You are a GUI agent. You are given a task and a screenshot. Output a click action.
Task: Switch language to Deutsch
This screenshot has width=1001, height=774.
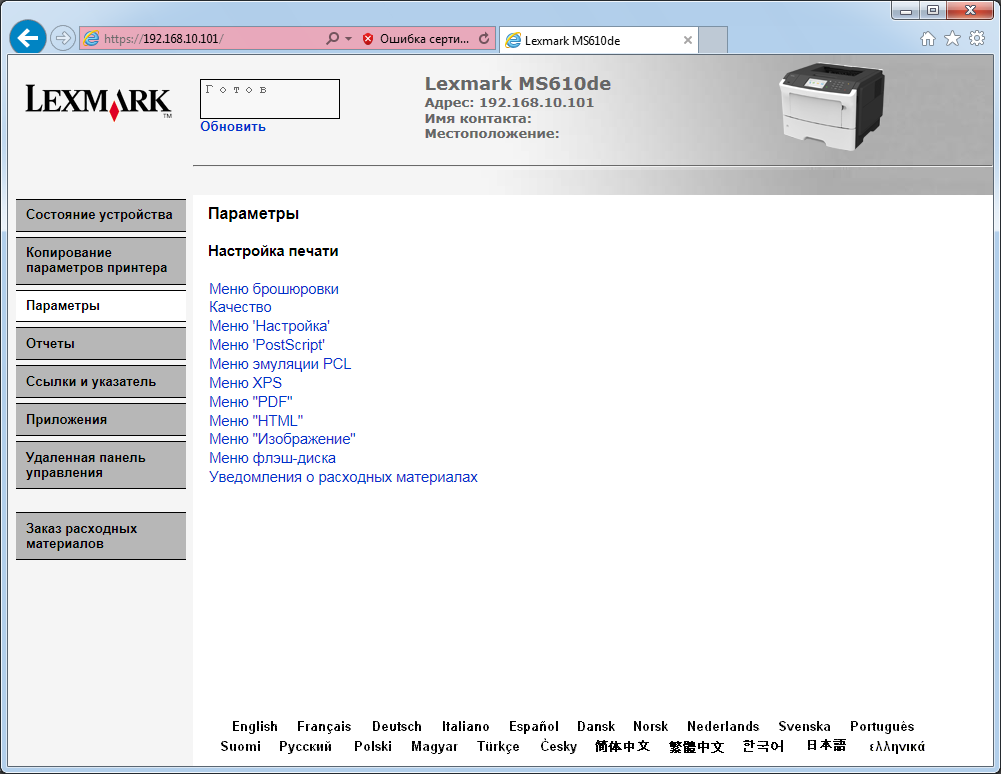tap(396, 727)
